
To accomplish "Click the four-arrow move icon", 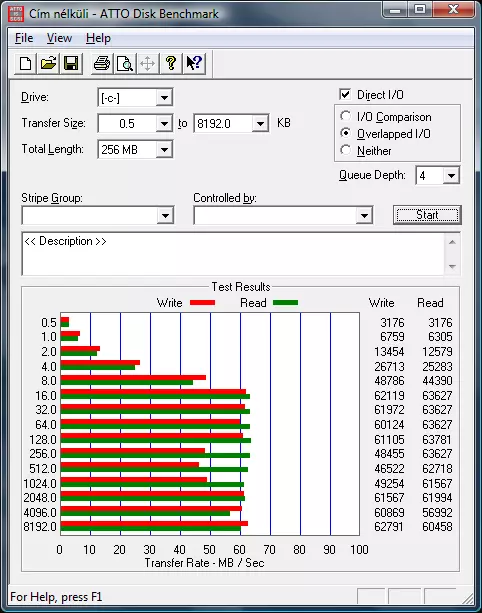I will (147, 63).
